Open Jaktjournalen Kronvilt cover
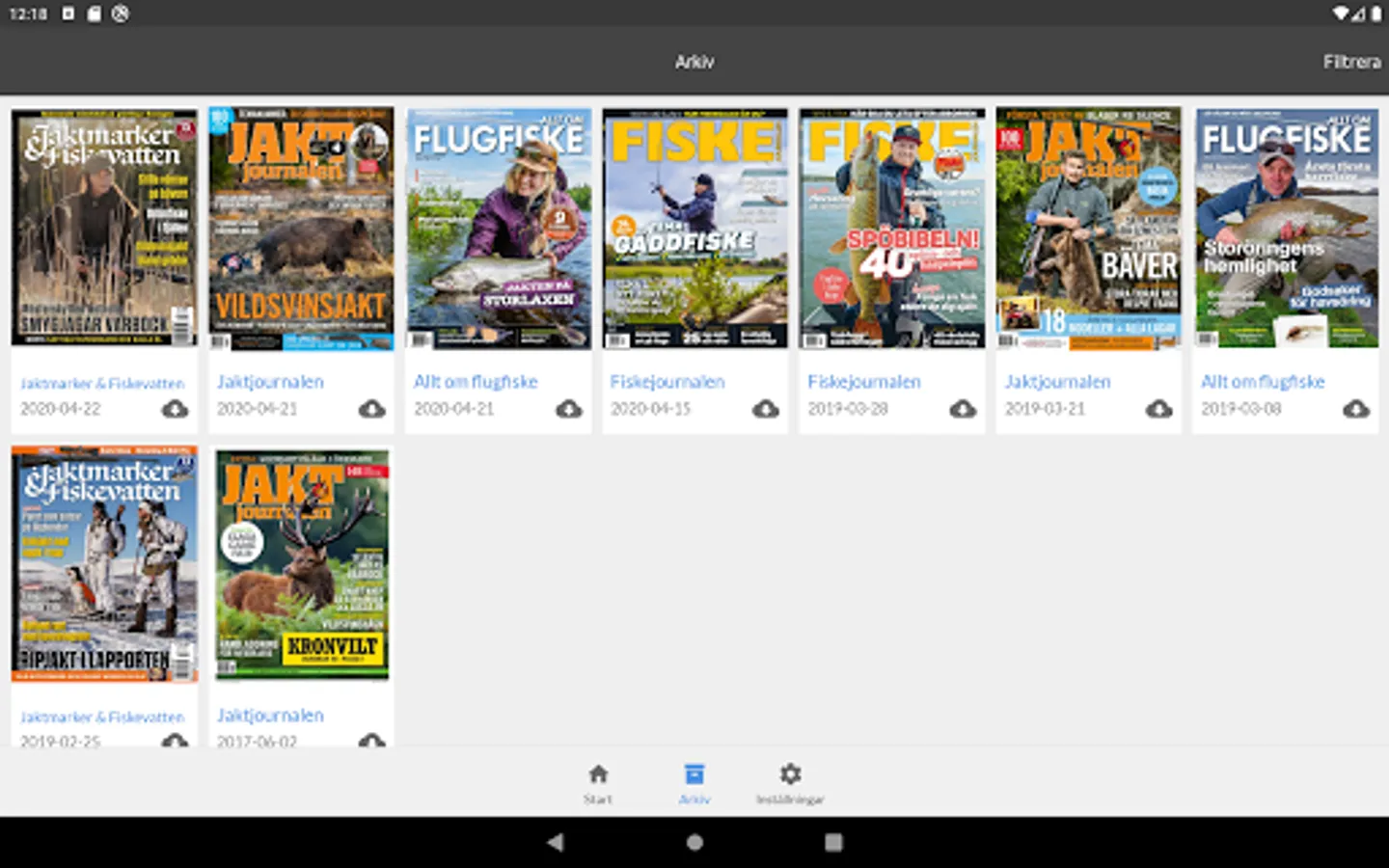The image size is (1389, 868). [x=302, y=564]
